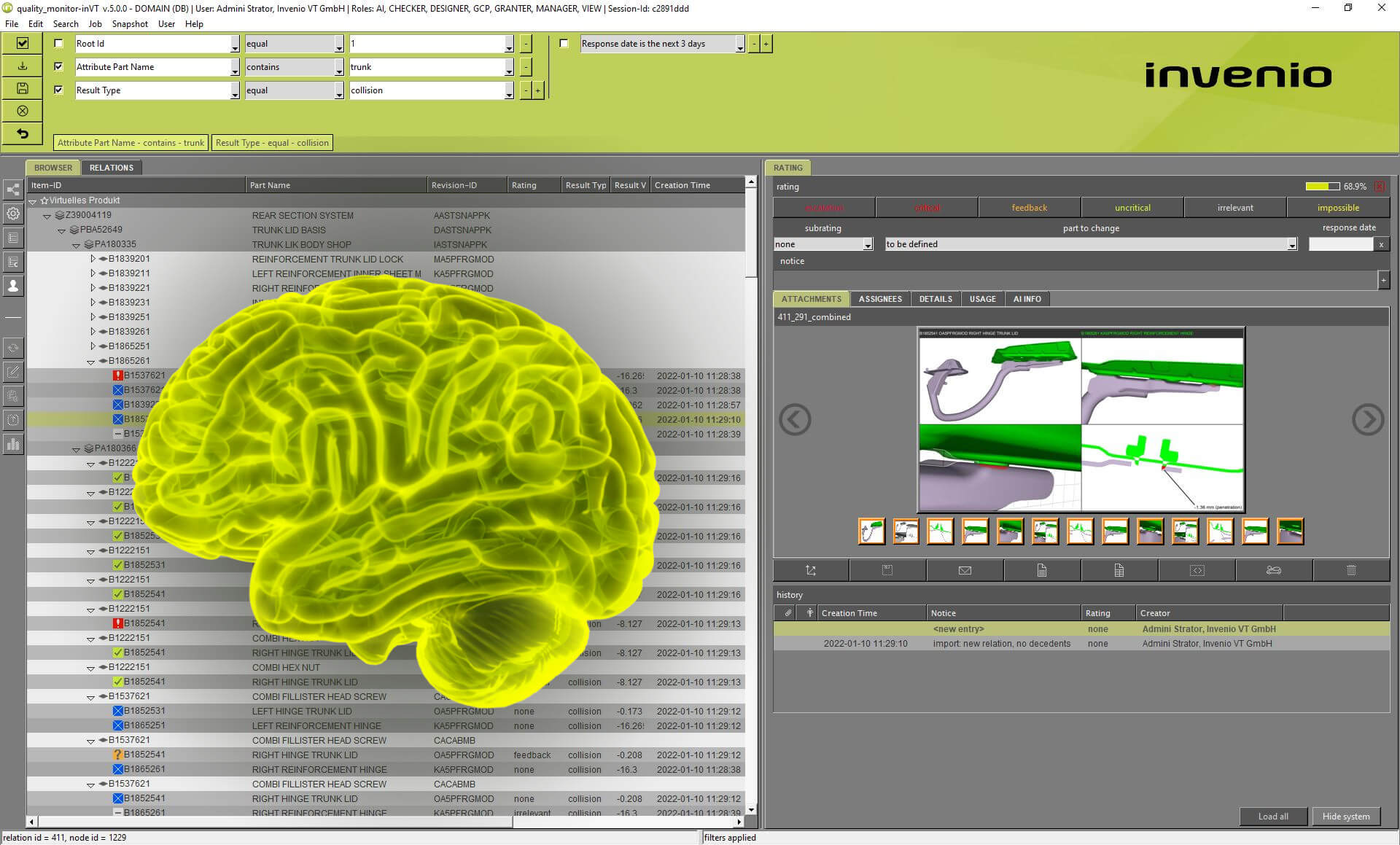Click the user person icon in left sidebar
This screenshot has width=1400, height=845.
(x=13, y=286)
